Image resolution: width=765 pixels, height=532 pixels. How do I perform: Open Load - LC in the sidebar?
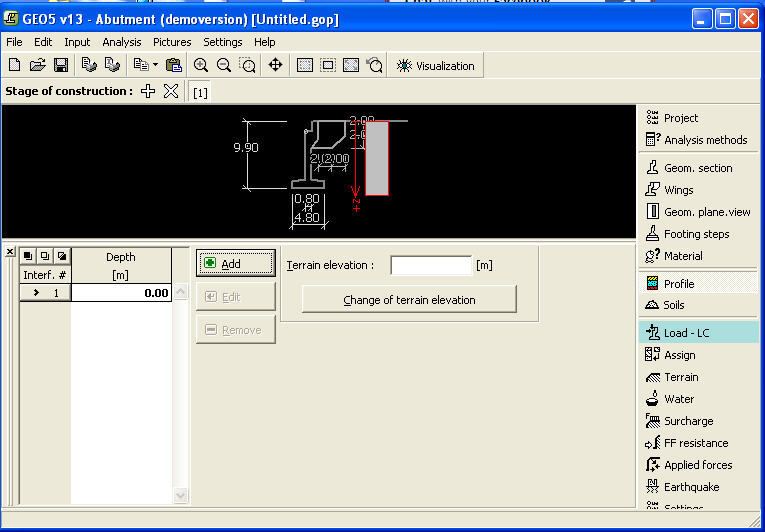coord(699,333)
